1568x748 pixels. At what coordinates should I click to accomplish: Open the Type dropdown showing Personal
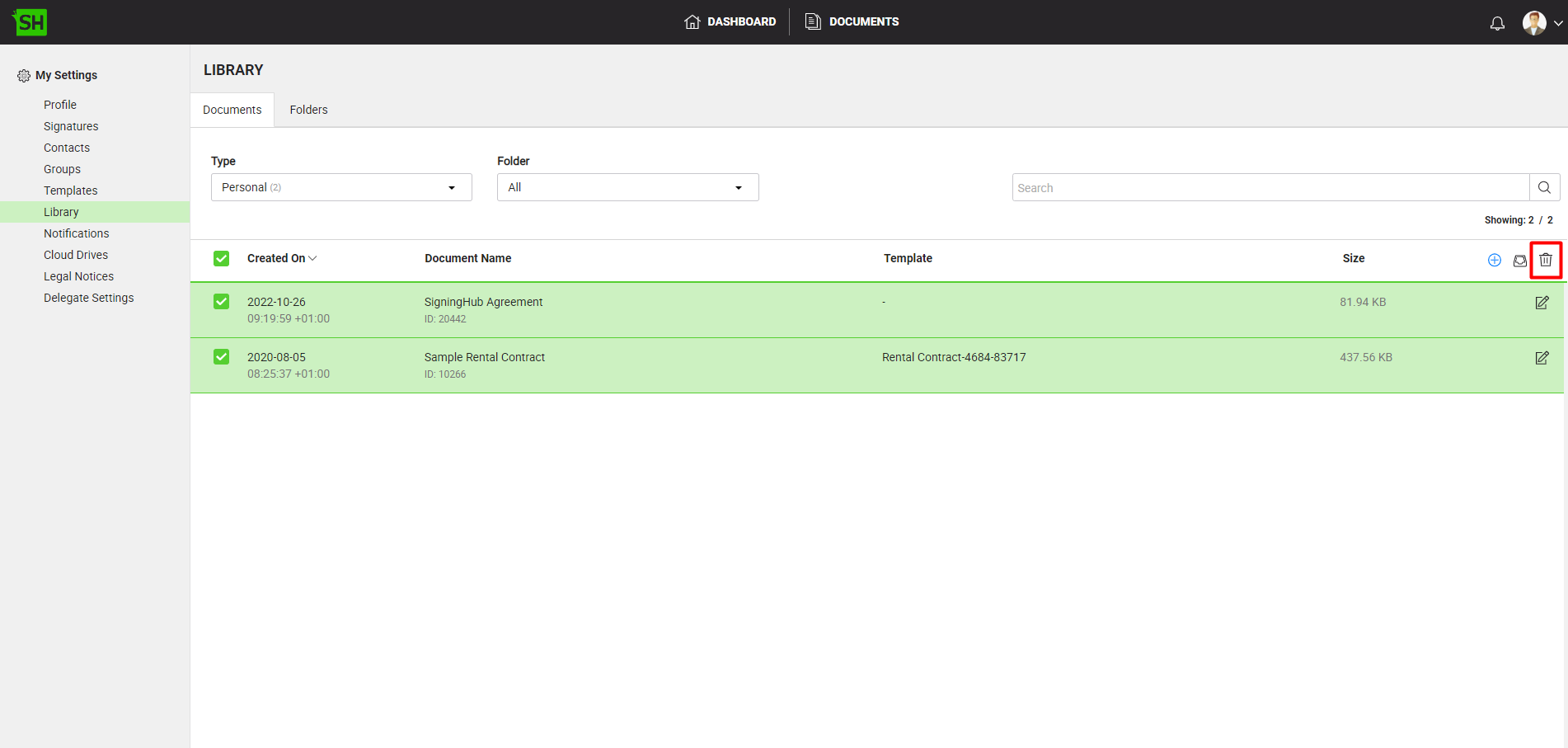[340, 187]
